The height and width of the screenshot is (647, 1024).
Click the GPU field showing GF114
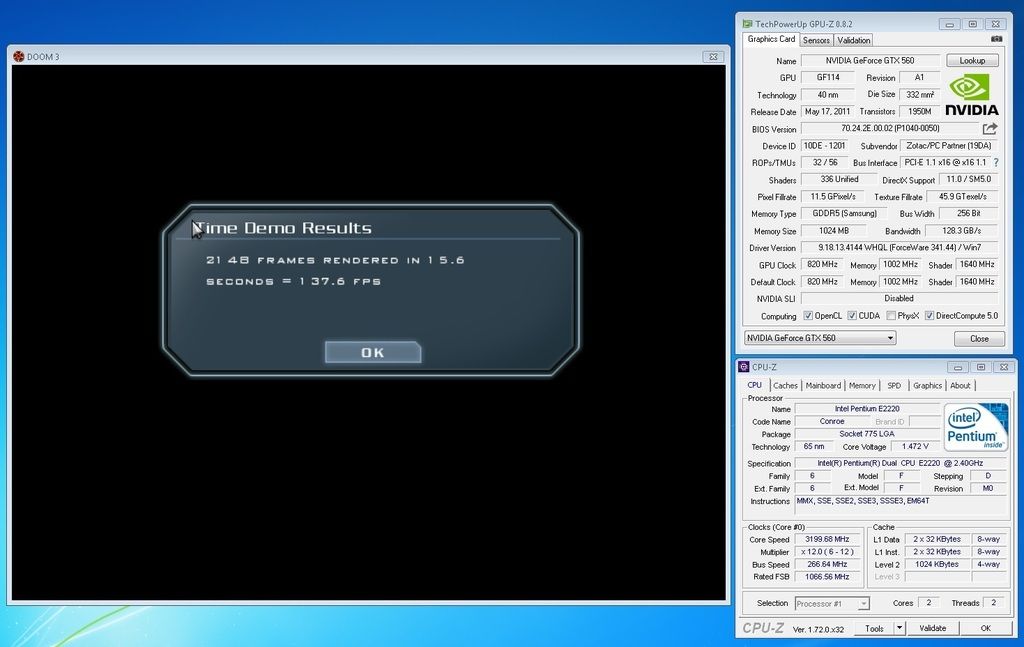(x=827, y=77)
